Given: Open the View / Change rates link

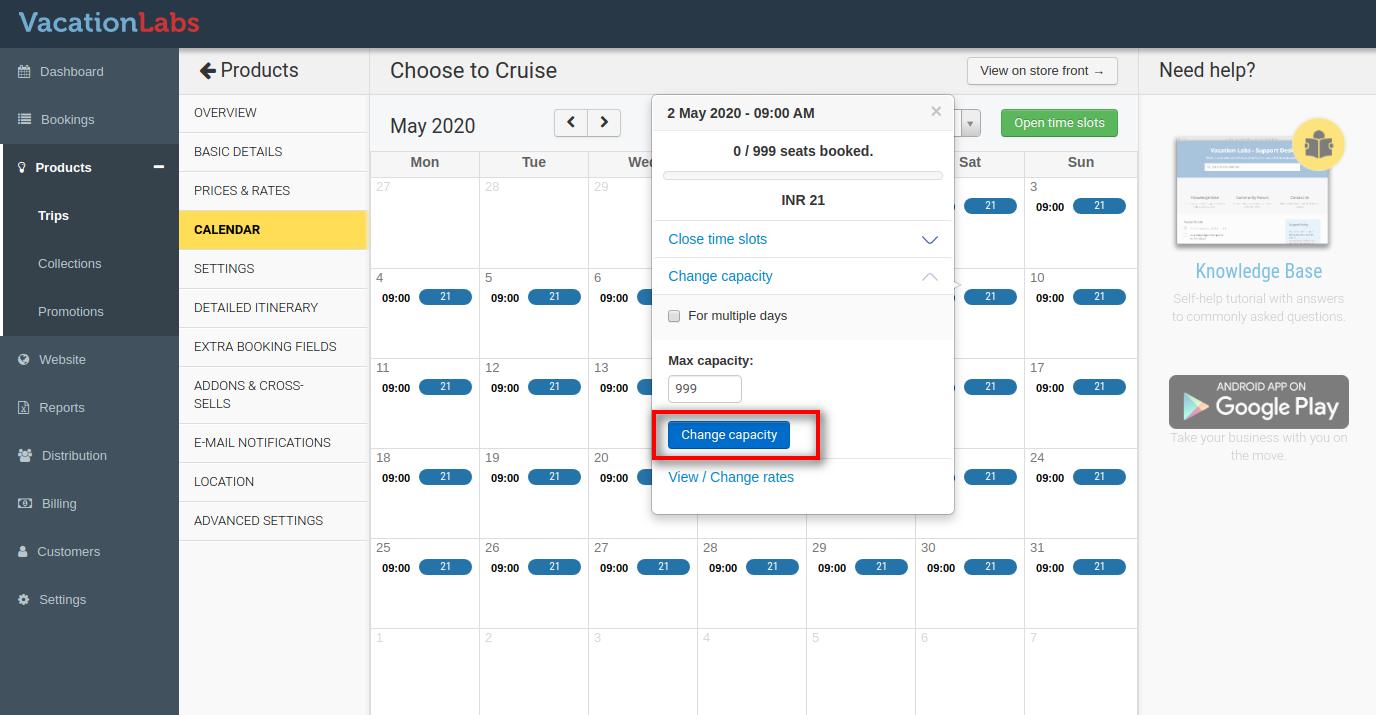Looking at the screenshot, I should [731, 477].
